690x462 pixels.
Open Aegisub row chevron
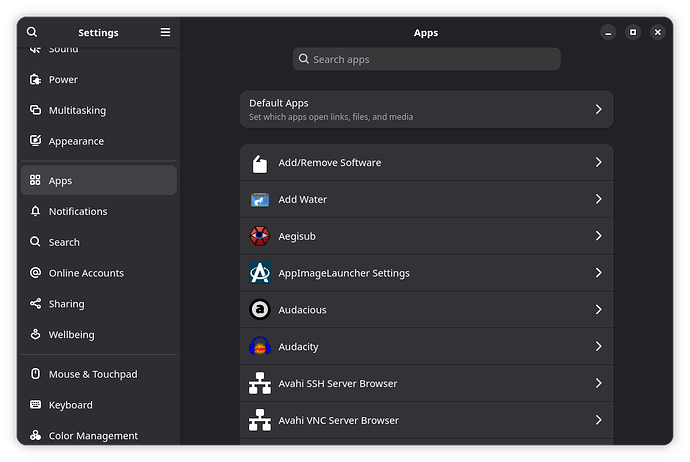click(598, 236)
